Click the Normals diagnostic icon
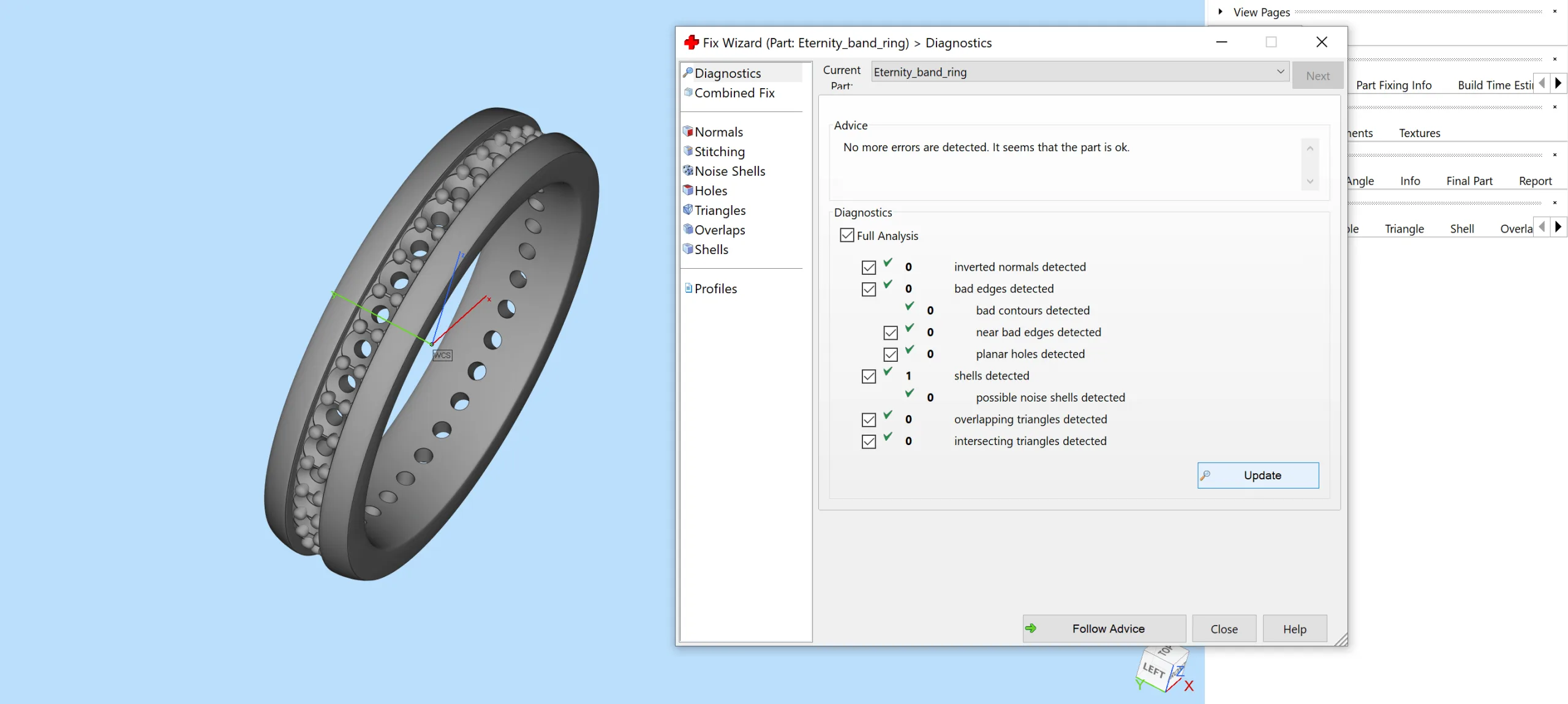 click(x=688, y=131)
